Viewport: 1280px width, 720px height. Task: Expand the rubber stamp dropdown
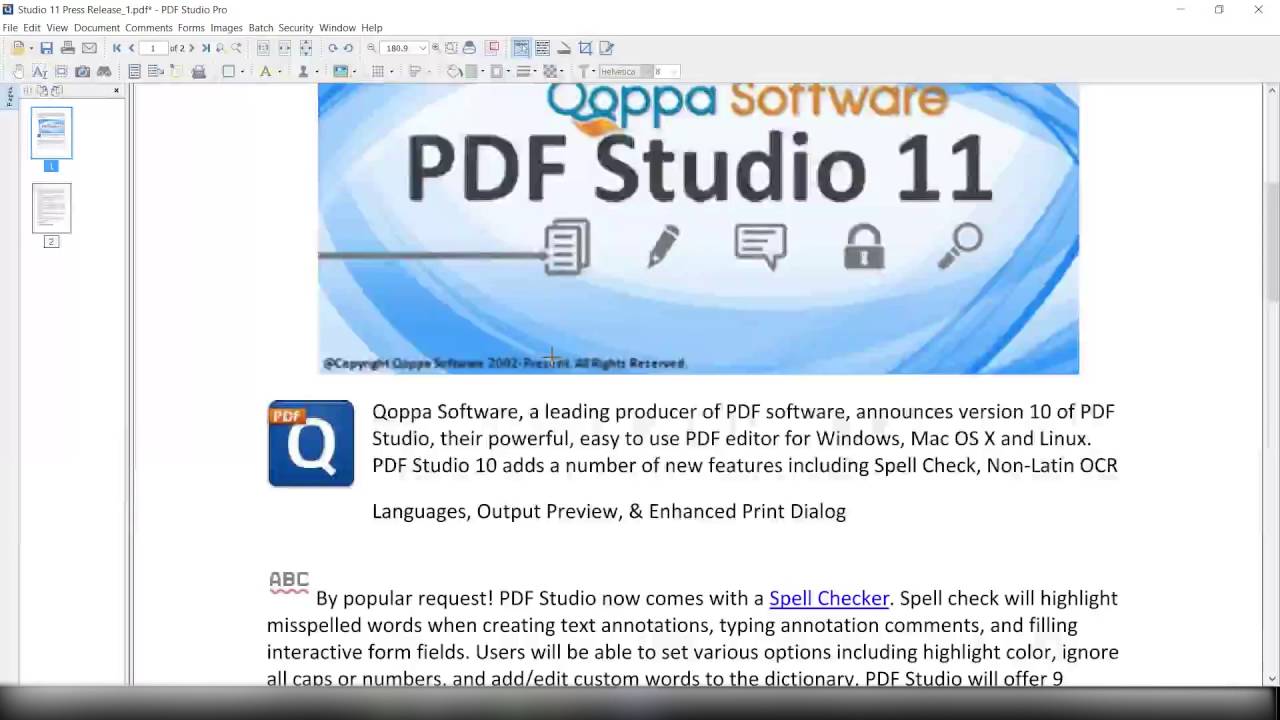point(316,71)
